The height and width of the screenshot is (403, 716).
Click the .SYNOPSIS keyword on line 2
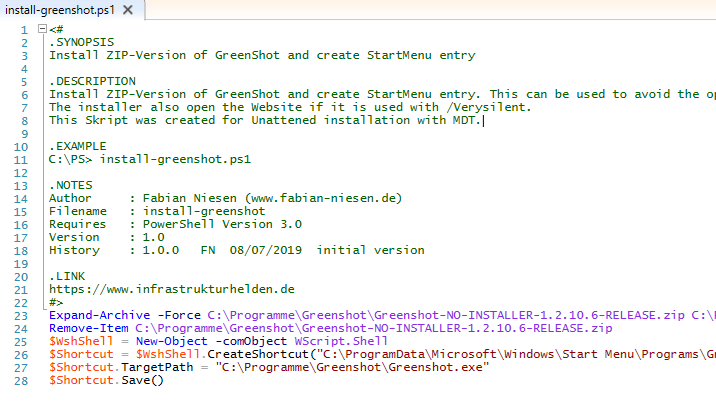coord(81,42)
